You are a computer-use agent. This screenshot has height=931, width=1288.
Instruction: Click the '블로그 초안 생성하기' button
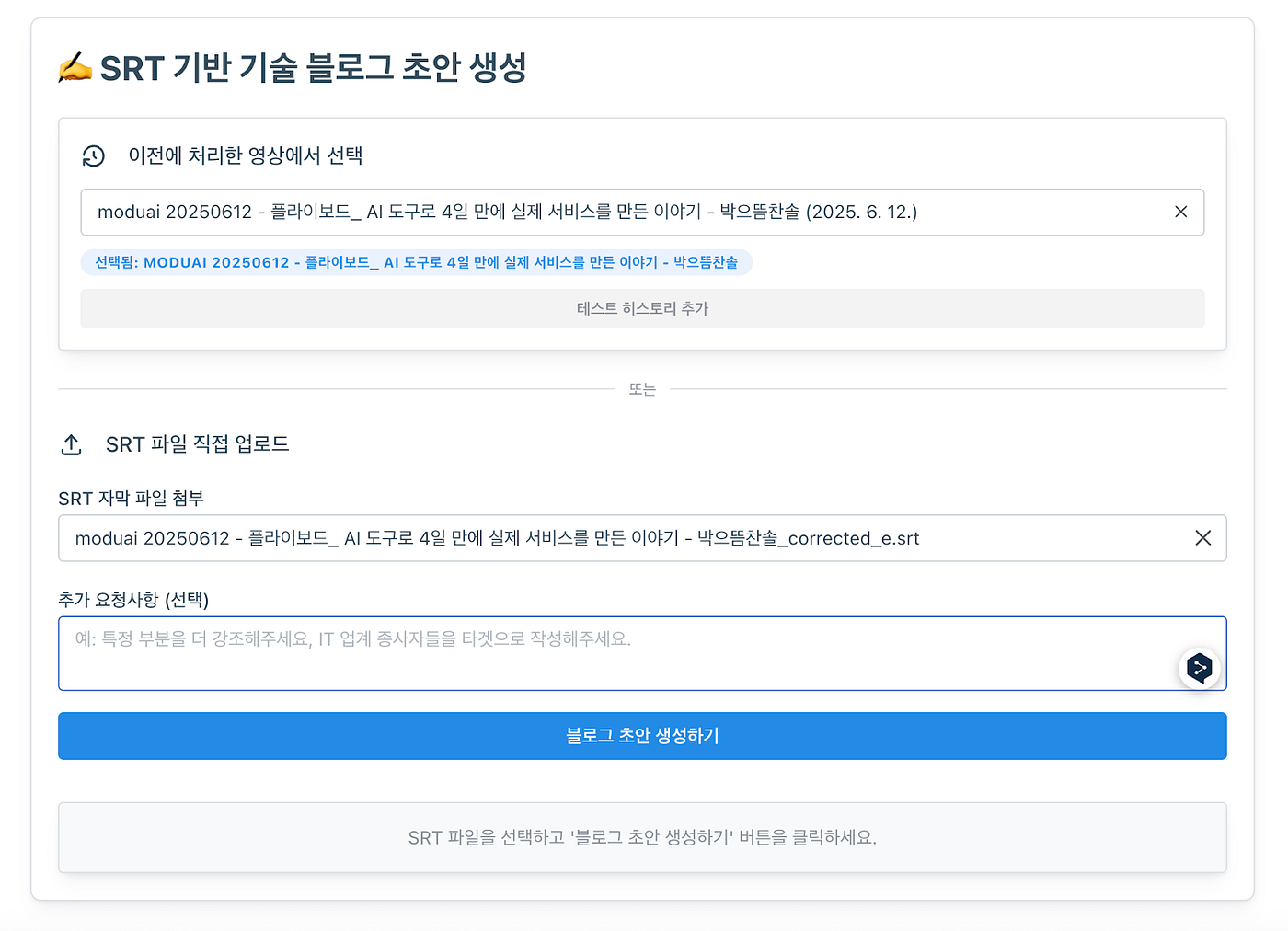pyautogui.click(x=642, y=736)
